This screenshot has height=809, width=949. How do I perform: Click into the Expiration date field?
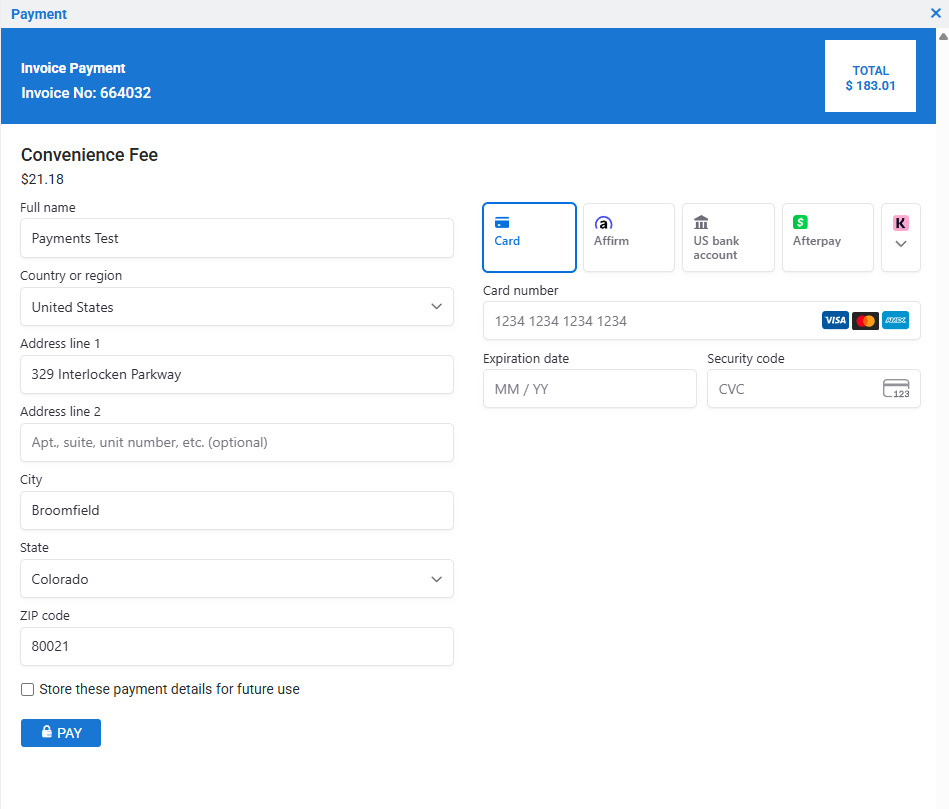[x=589, y=389]
